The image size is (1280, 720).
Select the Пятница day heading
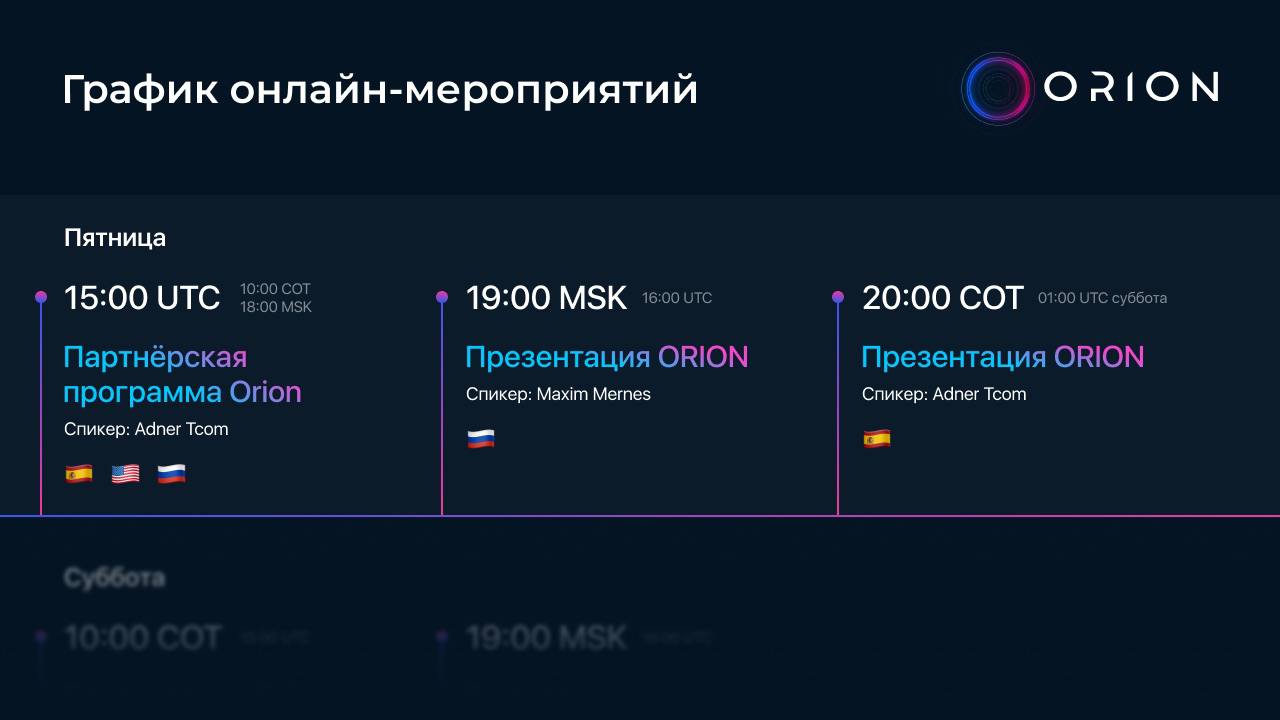coord(115,238)
